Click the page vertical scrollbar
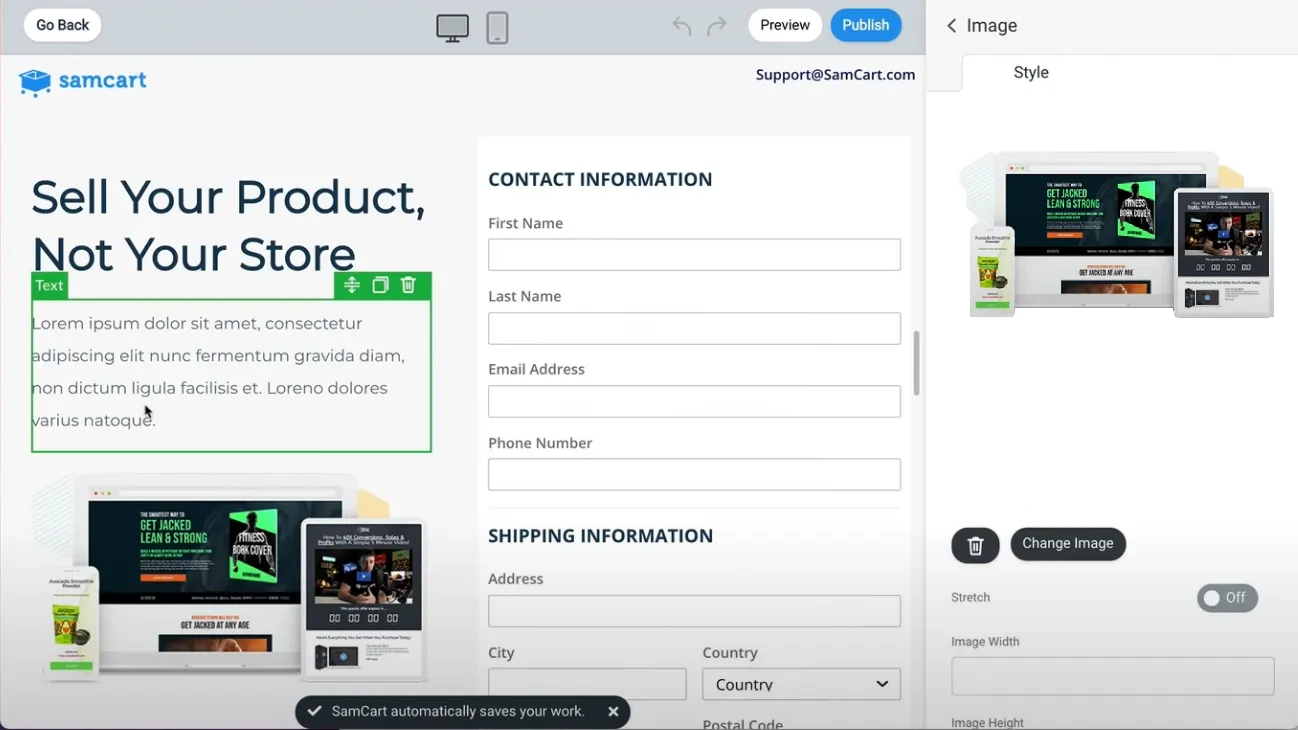Viewport: 1298px width, 730px height. tap(916, 363)
